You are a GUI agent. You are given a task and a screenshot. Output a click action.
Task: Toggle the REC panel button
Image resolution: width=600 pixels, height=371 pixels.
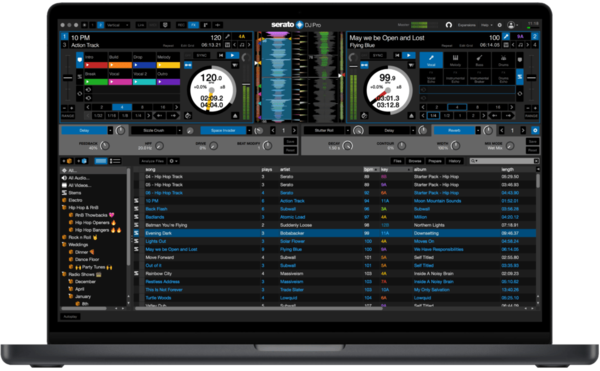pyautogui.click(x=181, y=25)
